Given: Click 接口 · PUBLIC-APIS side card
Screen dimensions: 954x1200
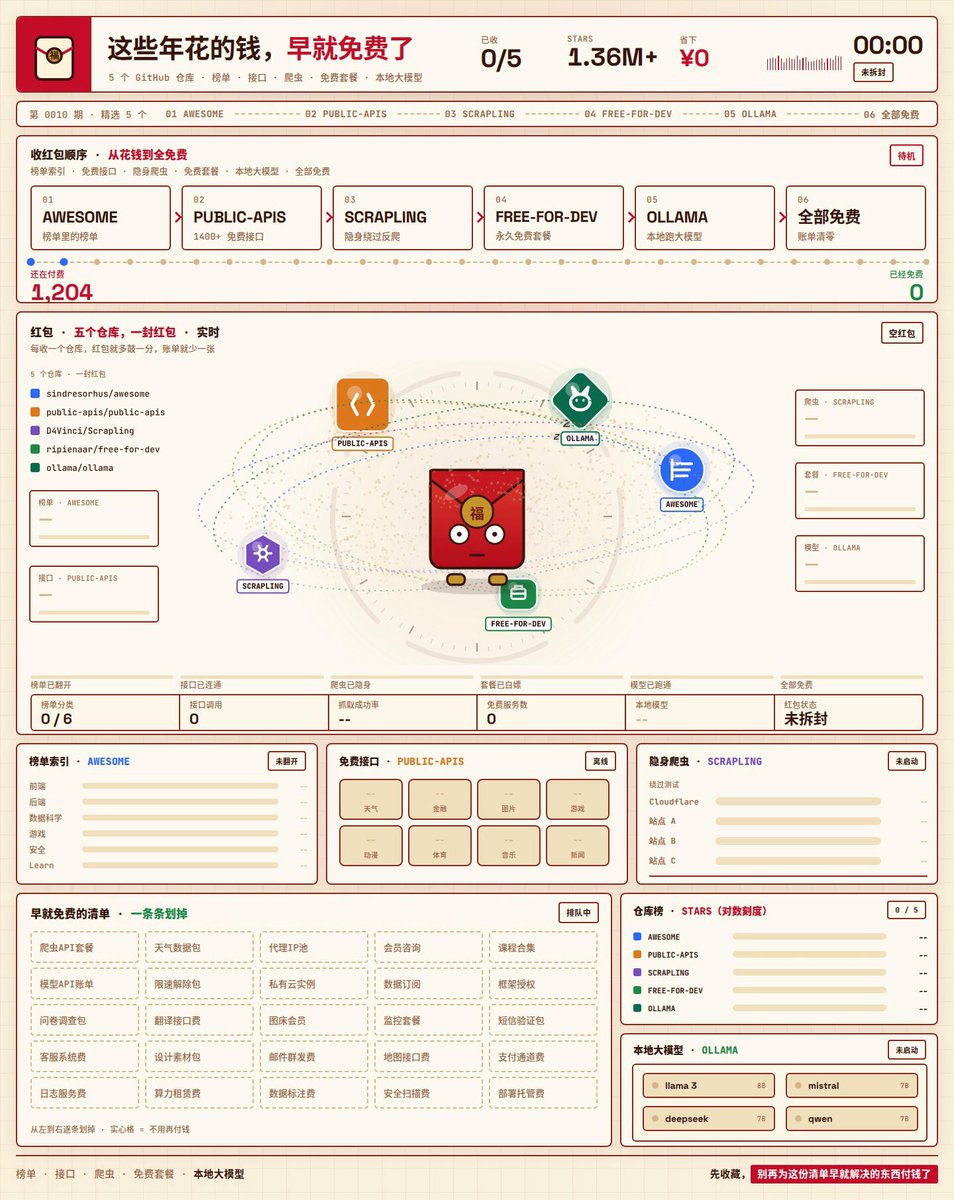Looking at the screenshot, I should click(94, 594).
